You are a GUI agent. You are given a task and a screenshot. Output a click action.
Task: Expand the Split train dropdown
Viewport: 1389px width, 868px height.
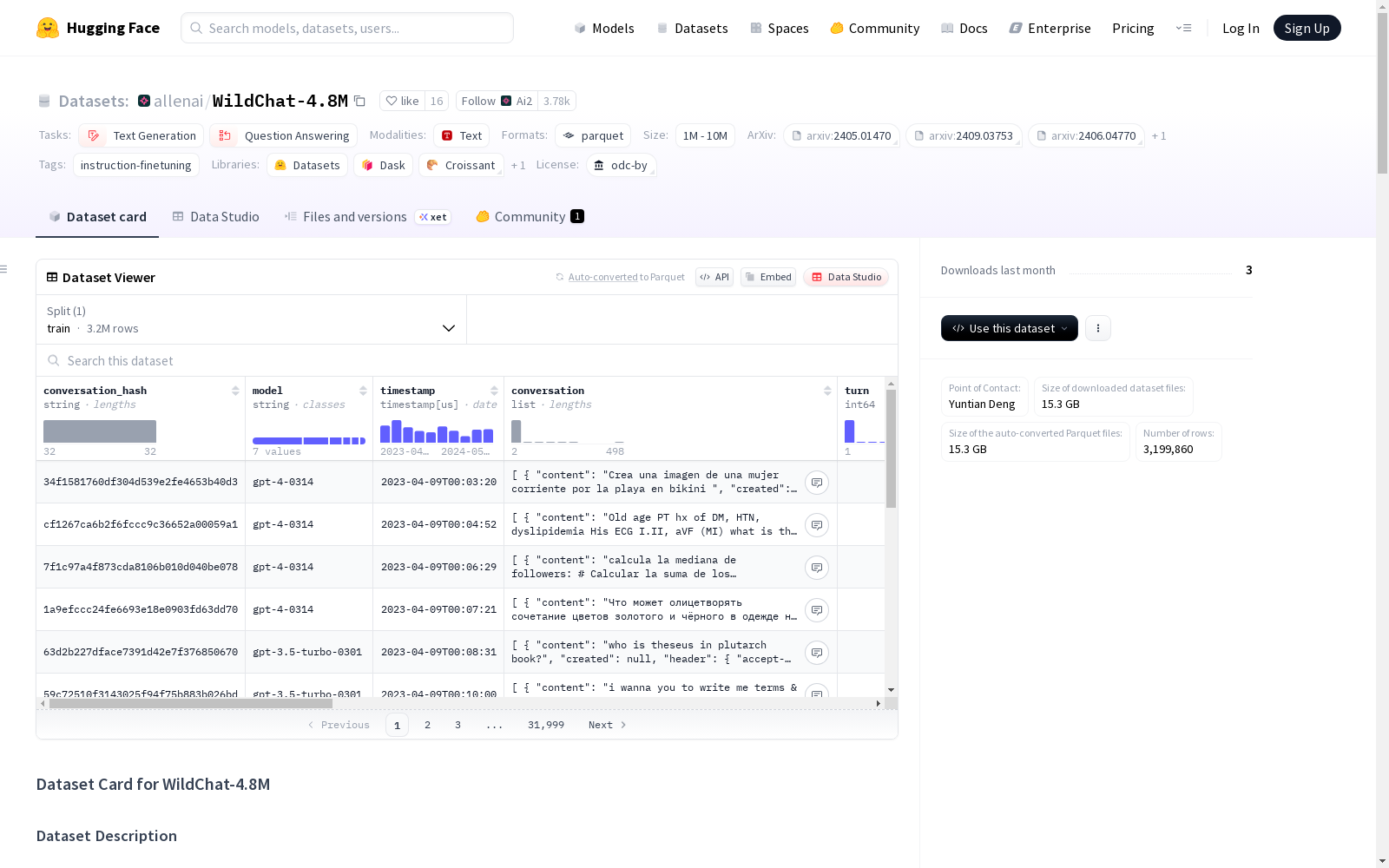251,319
